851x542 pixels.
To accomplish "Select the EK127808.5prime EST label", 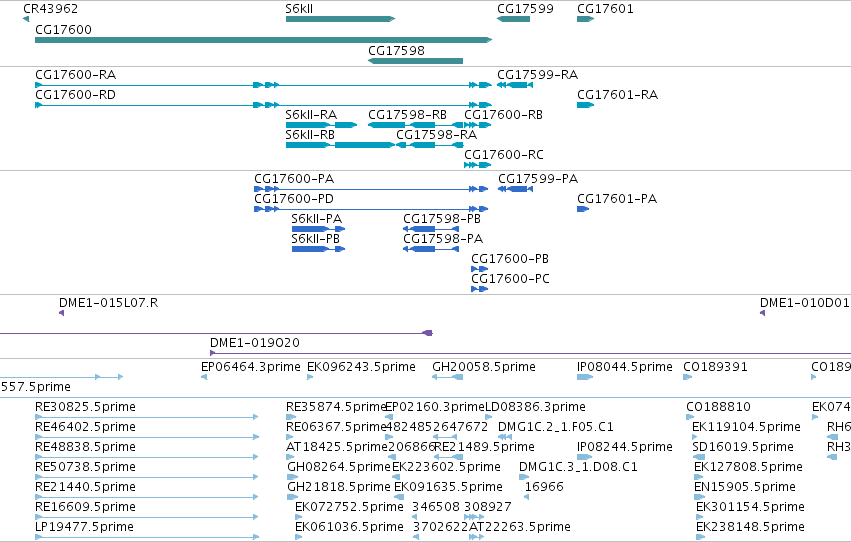I will pyautogui.click(x=748, y=468).
